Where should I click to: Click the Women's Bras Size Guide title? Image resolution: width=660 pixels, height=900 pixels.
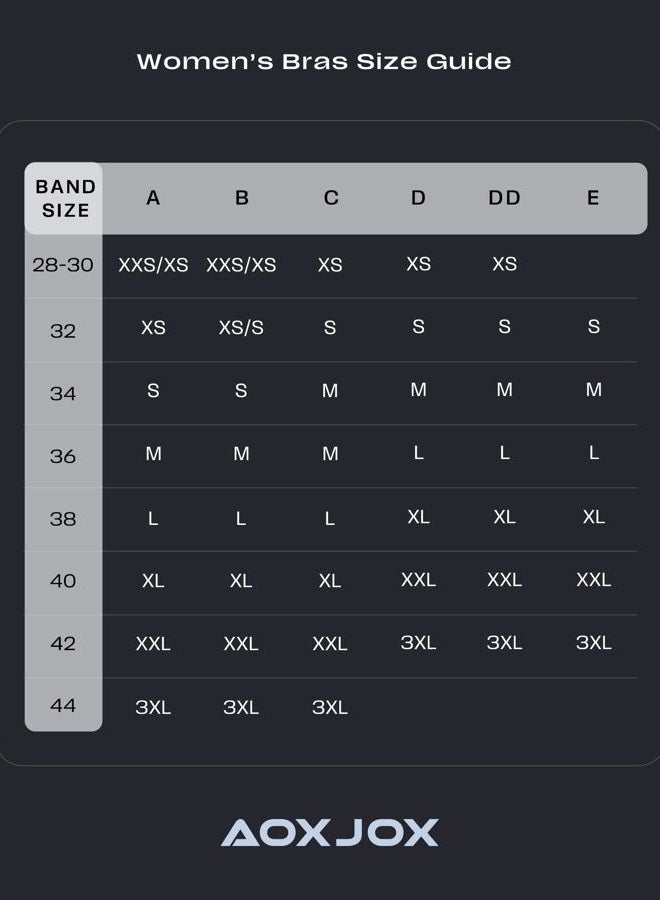pyautogui.click(x=324, y=61)
